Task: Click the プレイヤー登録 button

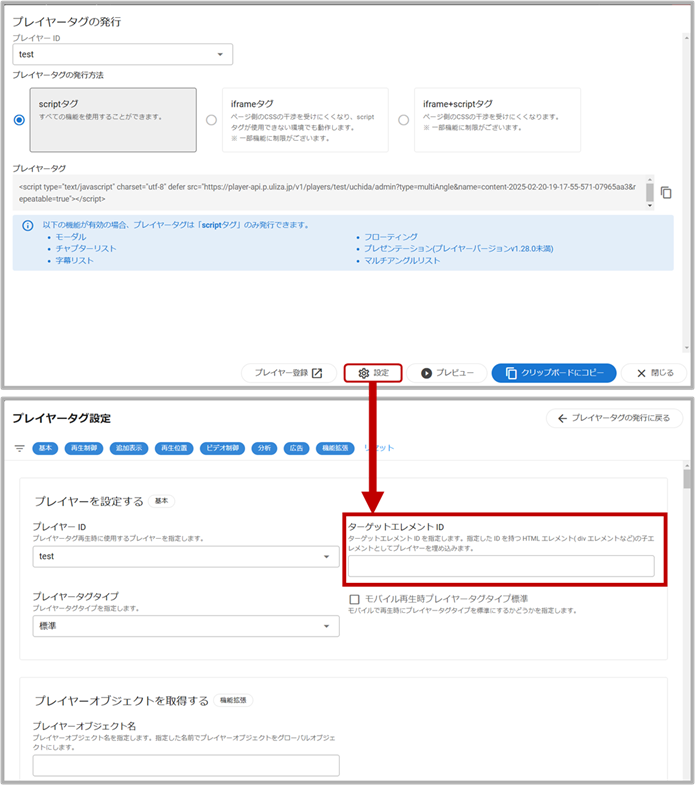Action: point(288,373)
